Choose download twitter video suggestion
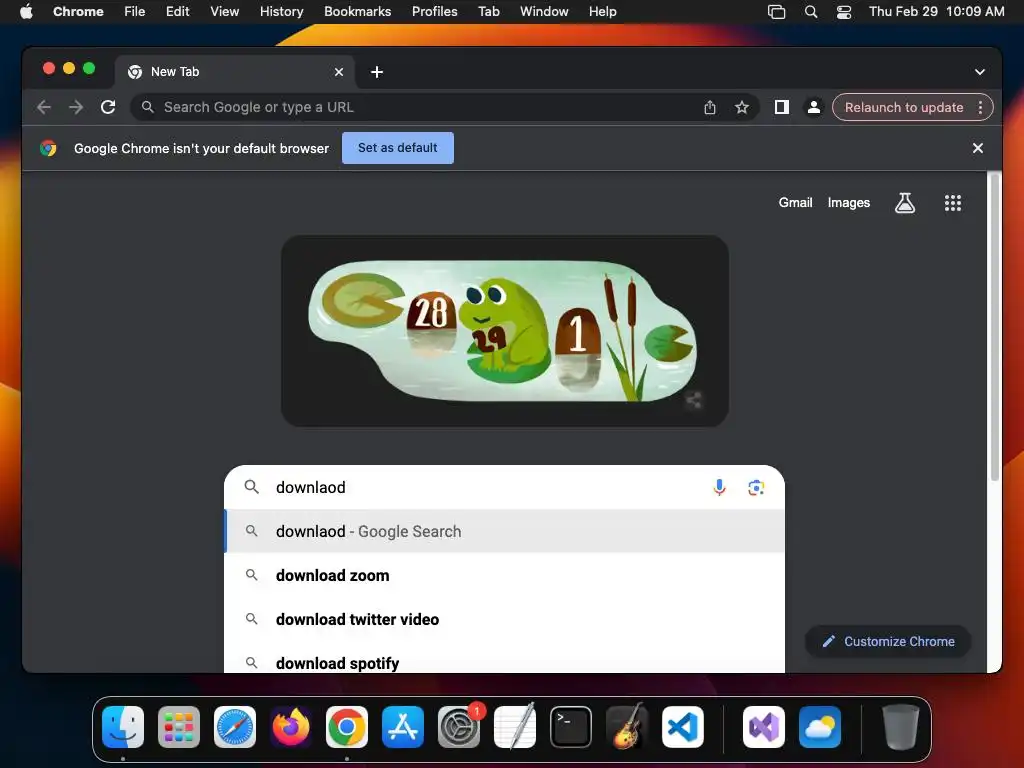This screenshot has width=1024, height=768. tap(504, 619)
